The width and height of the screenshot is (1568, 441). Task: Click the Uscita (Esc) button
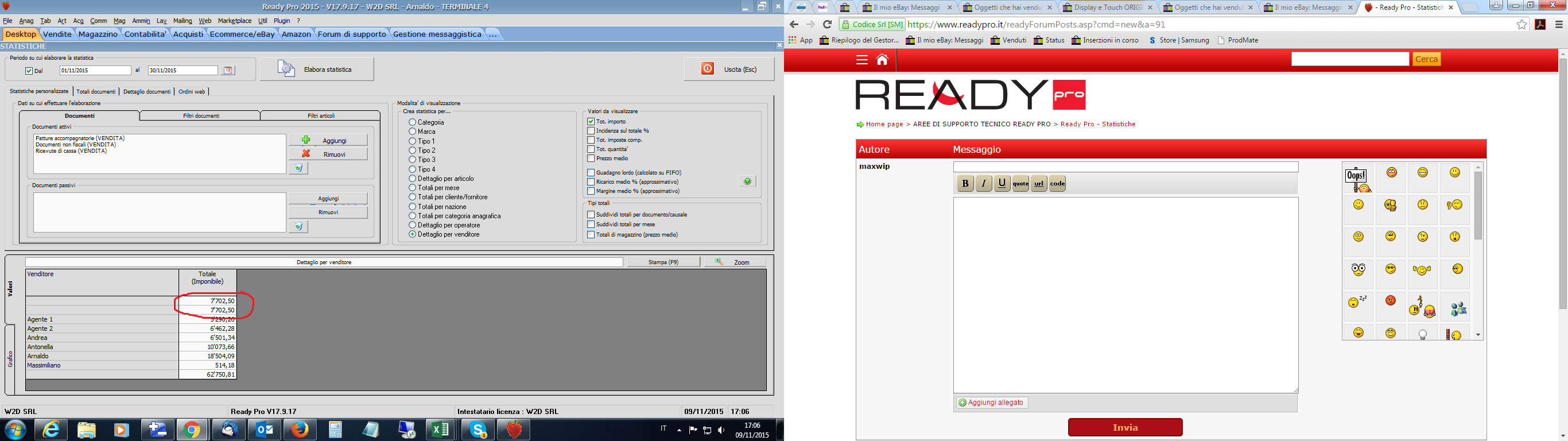tap(729, 69)
